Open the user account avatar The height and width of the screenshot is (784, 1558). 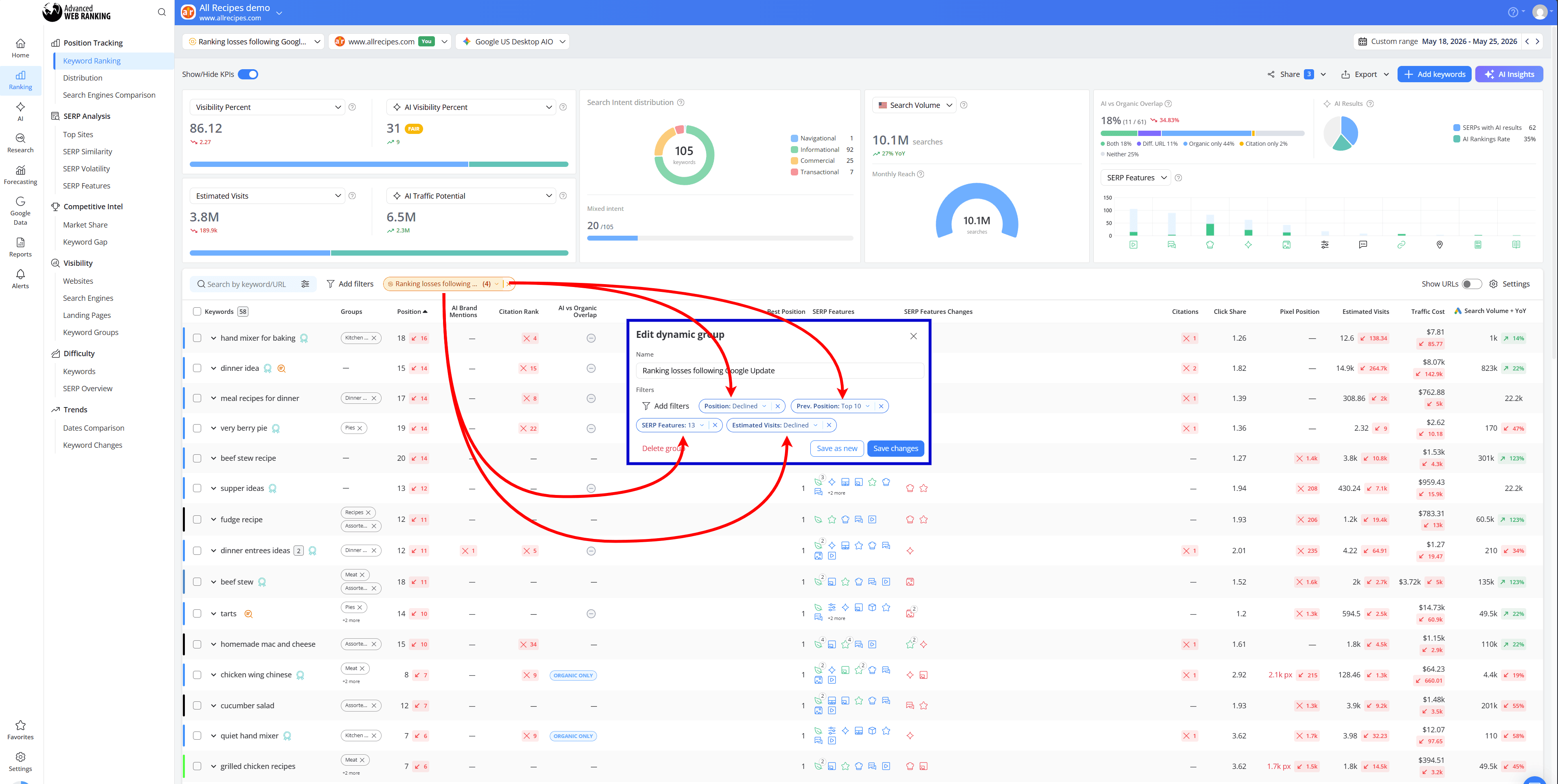1540,12
